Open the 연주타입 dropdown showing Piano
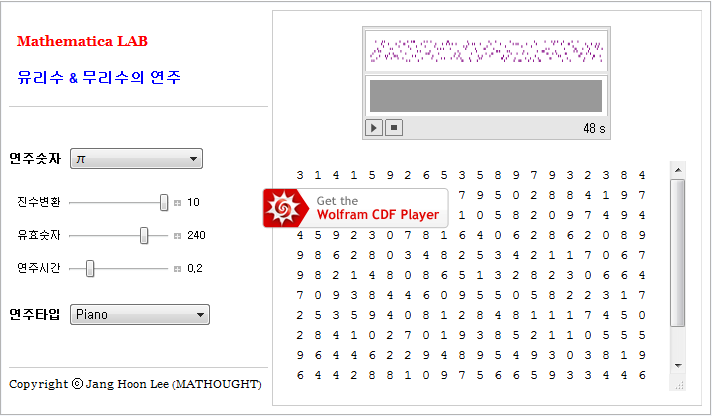Image resolution: width=712 pixels, height=417 pixels. pos(140,314)
